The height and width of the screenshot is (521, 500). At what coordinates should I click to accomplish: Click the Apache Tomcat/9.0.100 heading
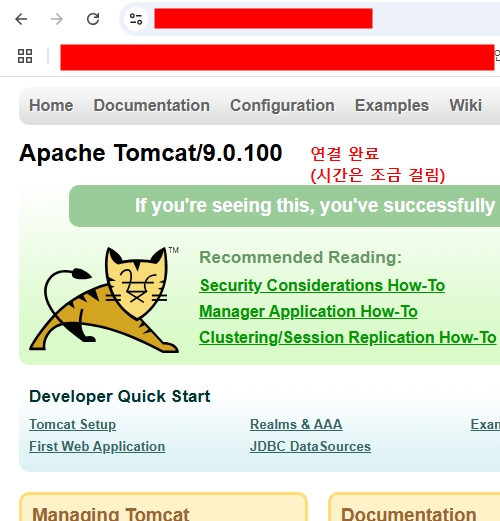pos(151,153)
